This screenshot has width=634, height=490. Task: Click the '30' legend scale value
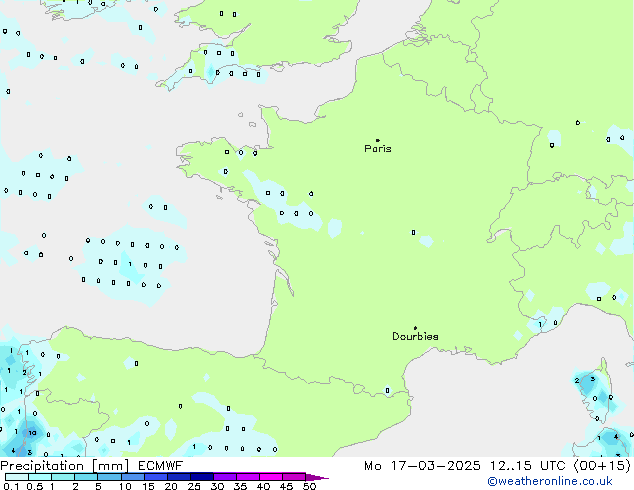click(217, 486)
